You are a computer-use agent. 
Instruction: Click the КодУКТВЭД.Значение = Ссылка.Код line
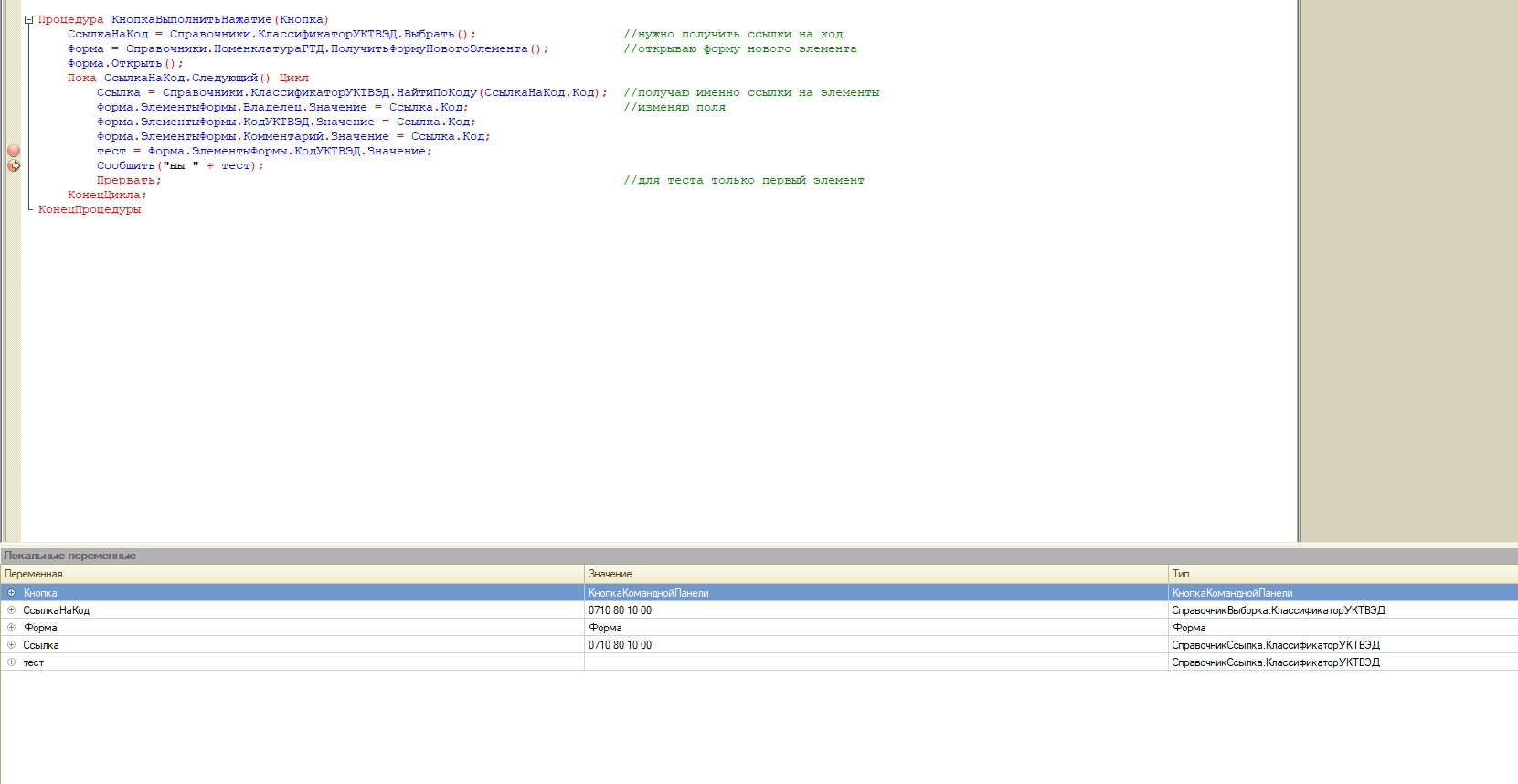tap(286, 122)
